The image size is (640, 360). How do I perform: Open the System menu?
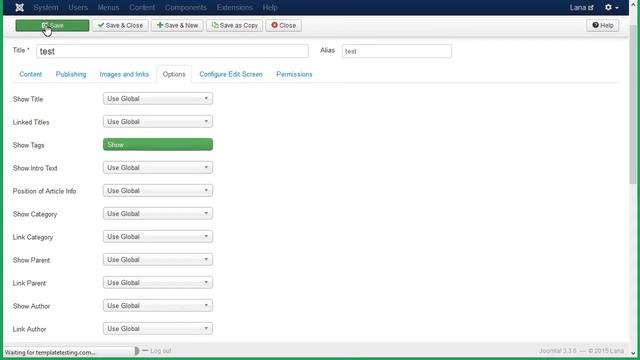(46, 7)
